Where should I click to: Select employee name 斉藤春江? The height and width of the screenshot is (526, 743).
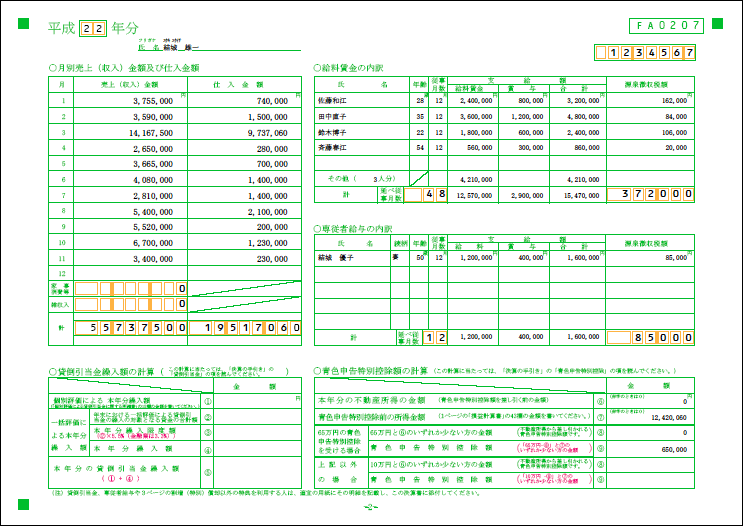click(332, 148)
